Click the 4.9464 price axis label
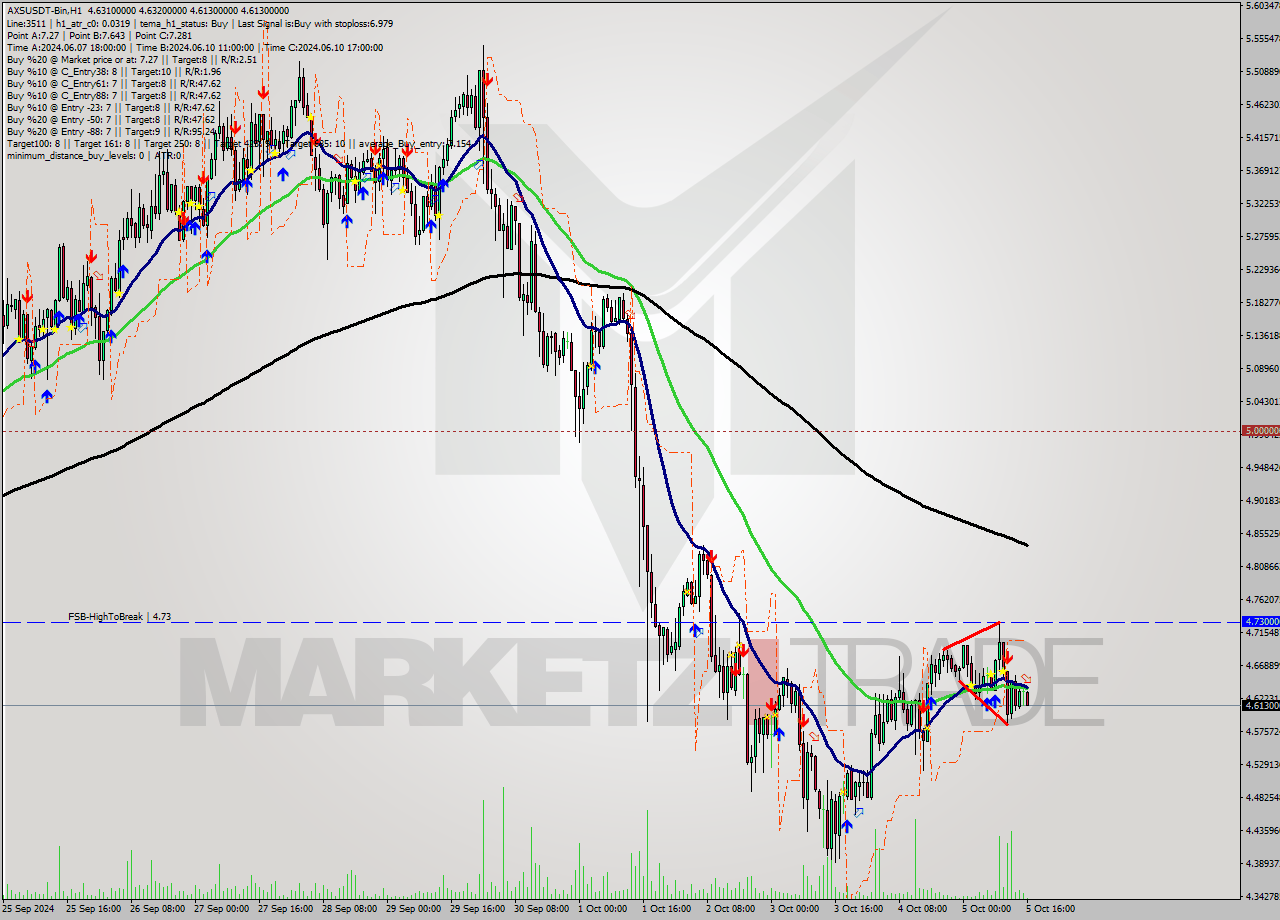The image size is (1280, 920). (x=1261, y=467)
